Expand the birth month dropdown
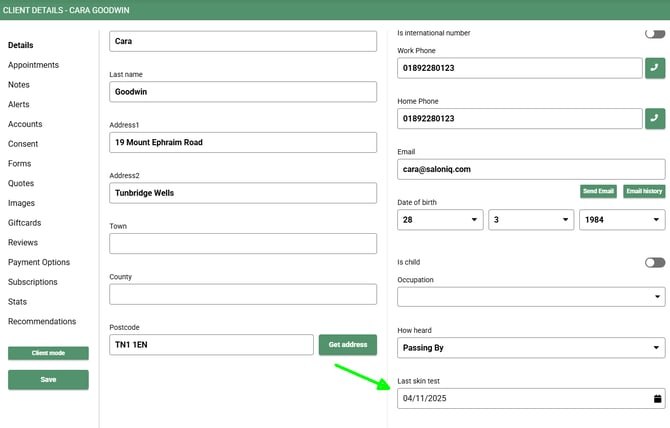The width and height of the screenshot is (670, 428). pyautogui.click(x=531, y=219)
